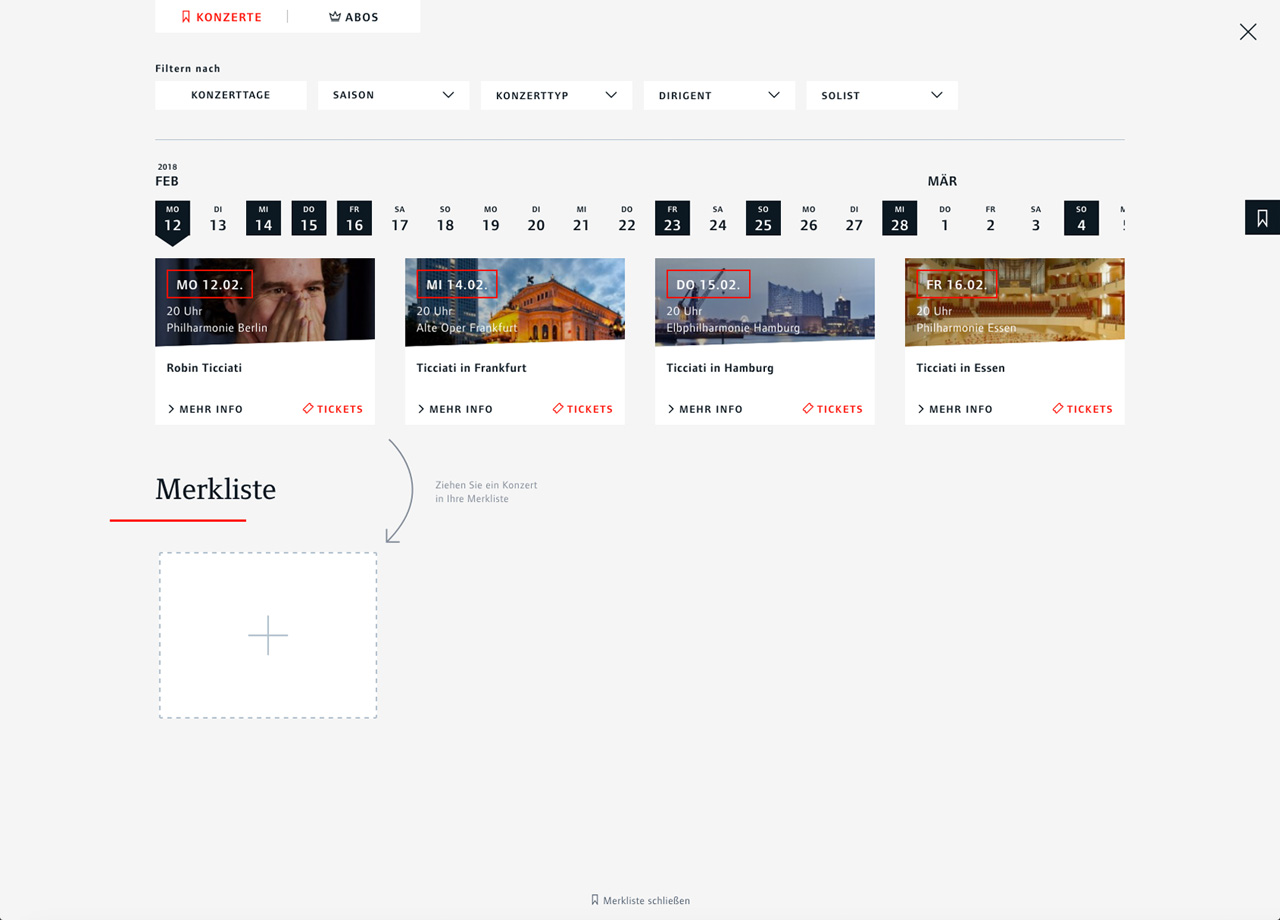Select Wednesday 28 in the date strip

coord(900,218)
